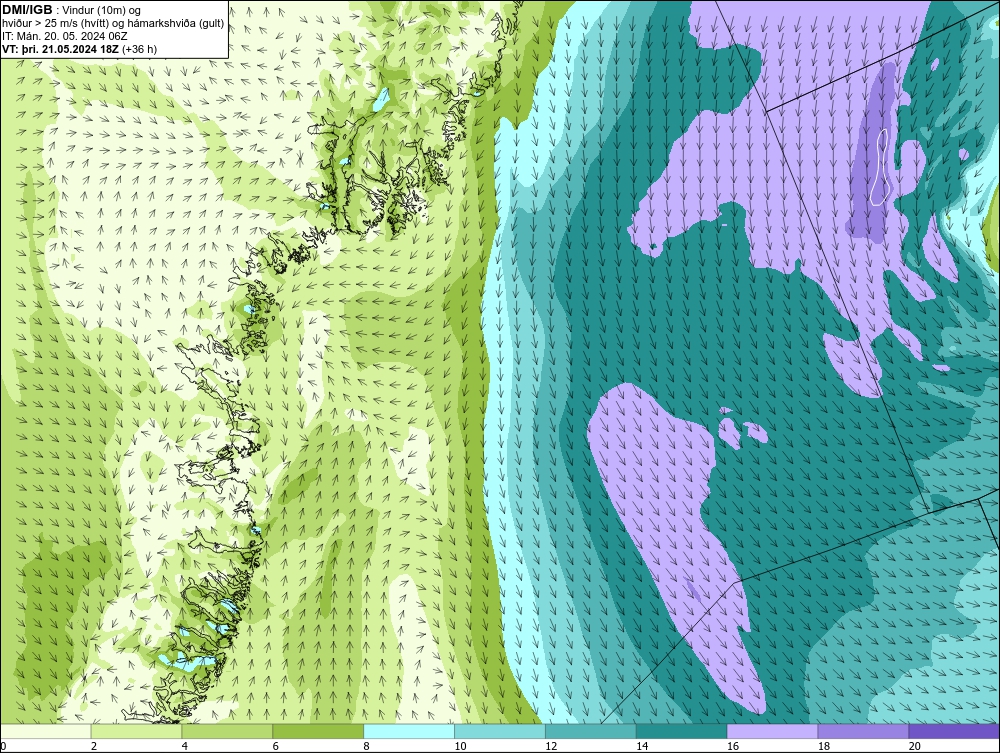Click legend scale label 20

click(x=915, y=746)
